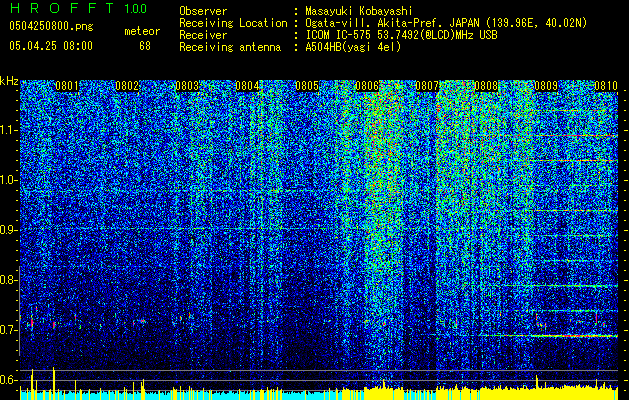629x400 pixels.
Task: Select the file name 0504250800.png
Action: [x=51, y=26]
